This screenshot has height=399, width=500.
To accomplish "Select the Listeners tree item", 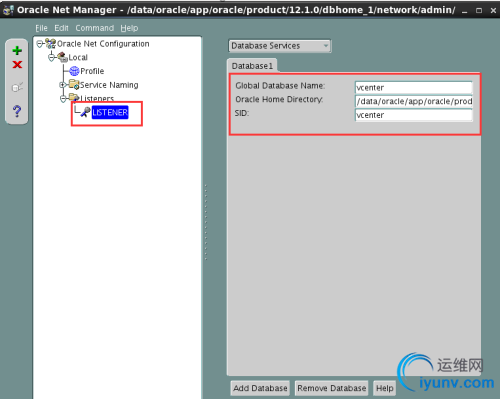I will pyautogui.click(x=97, y=98).
